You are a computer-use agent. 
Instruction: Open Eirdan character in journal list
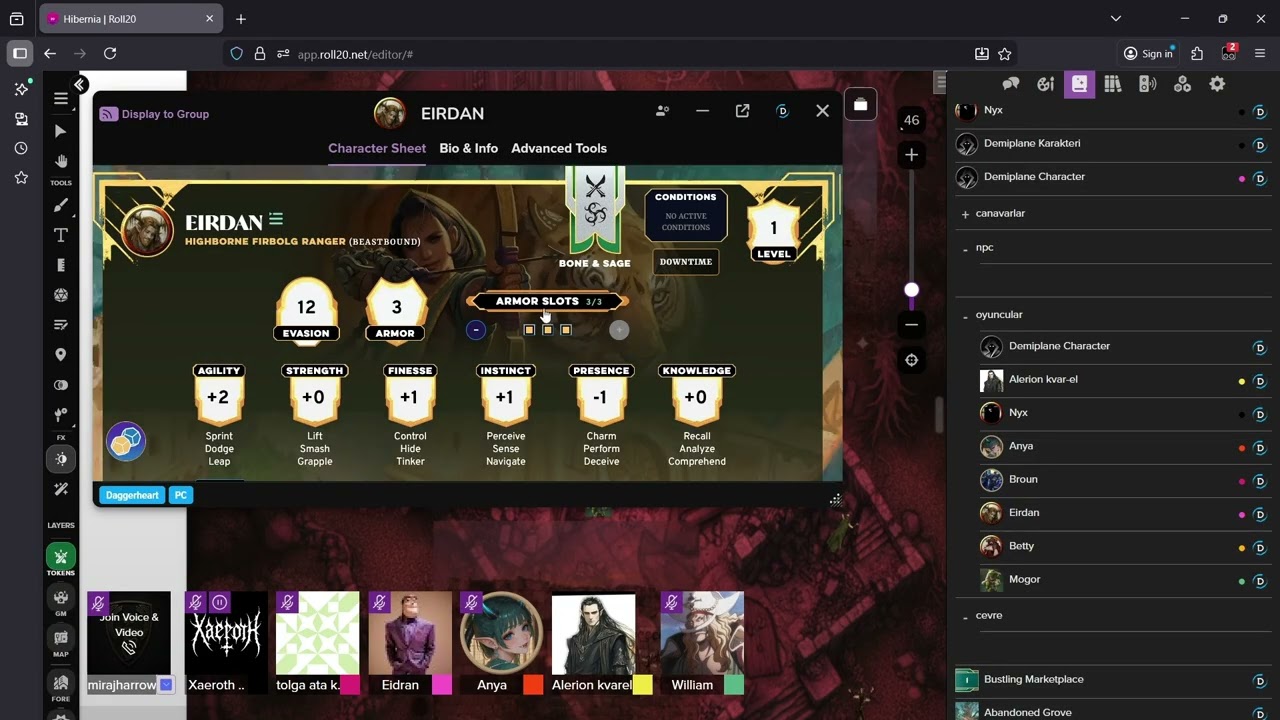click(x=1024, y=513)
